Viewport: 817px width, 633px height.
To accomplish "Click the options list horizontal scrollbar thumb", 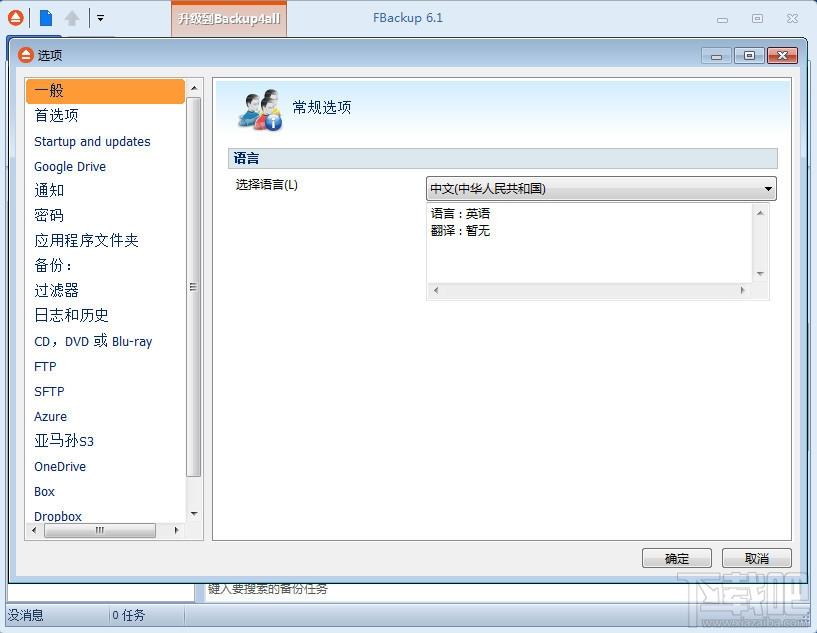I will pyautogui.click(x=100, y=530).
